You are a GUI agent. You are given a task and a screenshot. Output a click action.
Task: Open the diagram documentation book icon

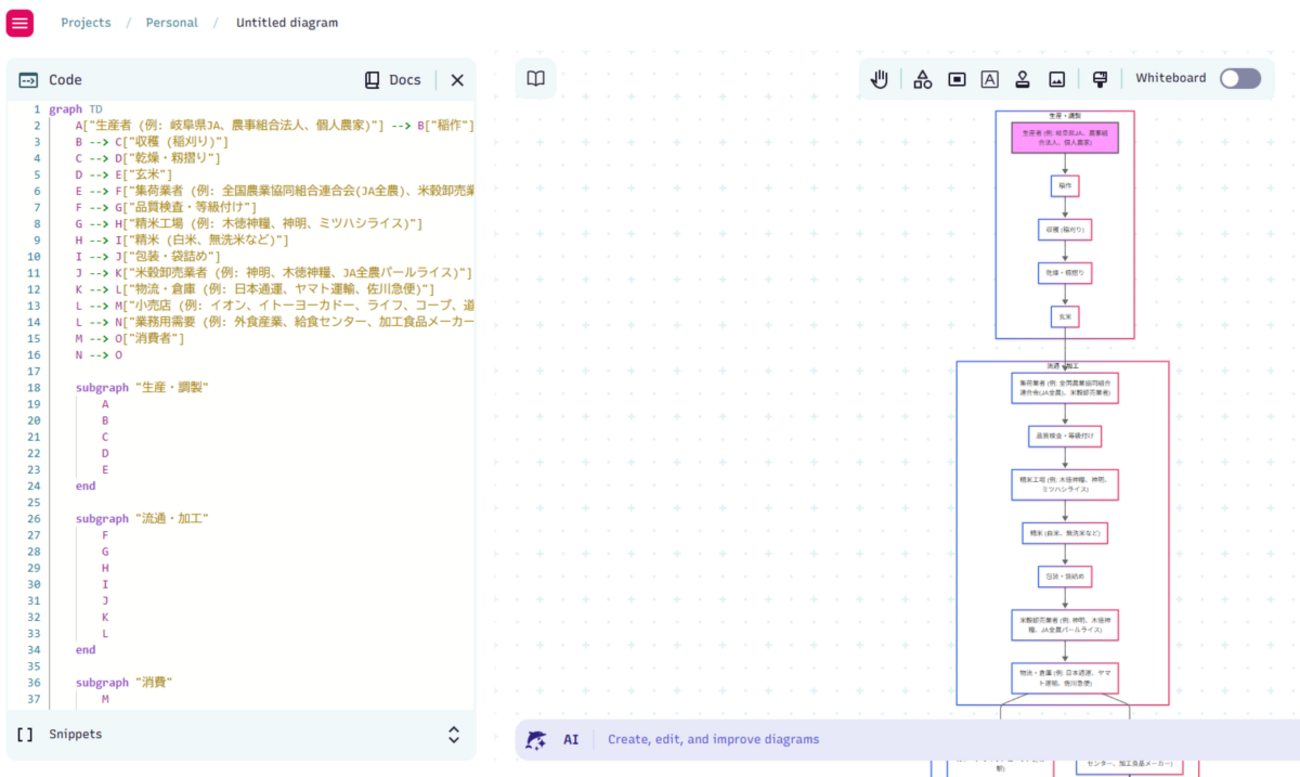pyautogui.click(x=535, y=78)
